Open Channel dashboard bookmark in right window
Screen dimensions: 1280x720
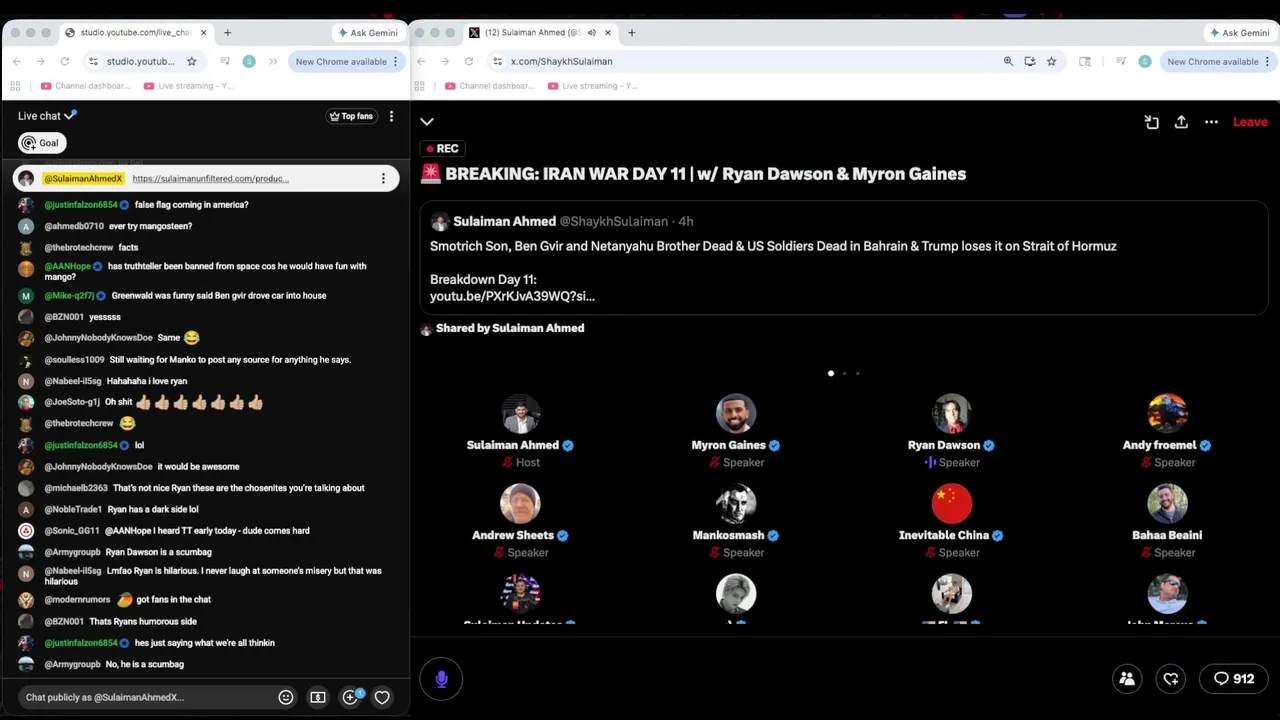489,86
